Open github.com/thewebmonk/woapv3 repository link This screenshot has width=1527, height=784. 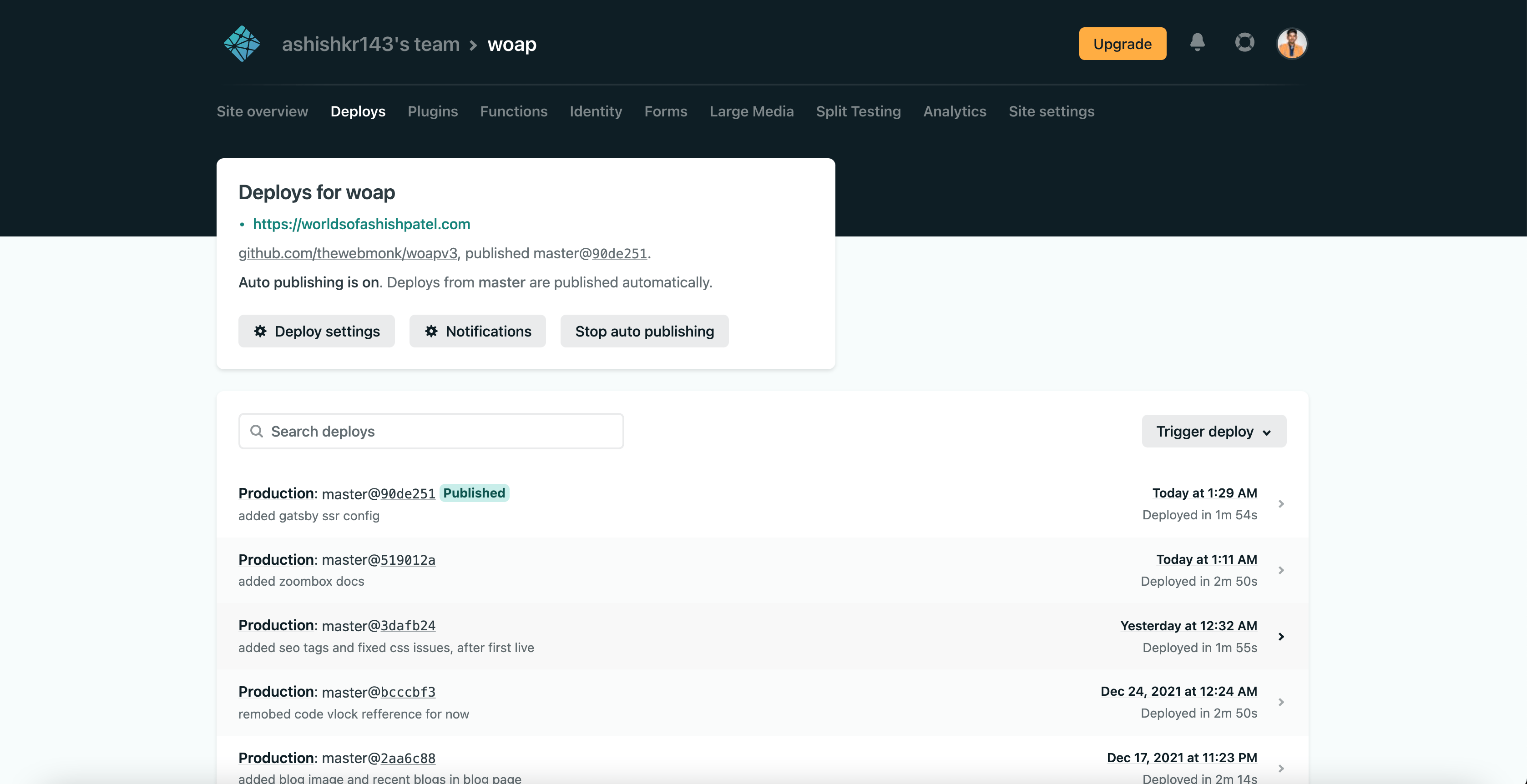click(x=347, y=254)
